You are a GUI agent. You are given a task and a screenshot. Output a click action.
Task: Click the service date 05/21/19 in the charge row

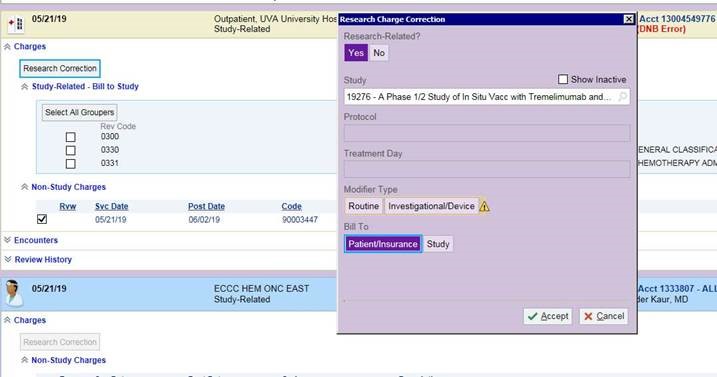point(111,220)
